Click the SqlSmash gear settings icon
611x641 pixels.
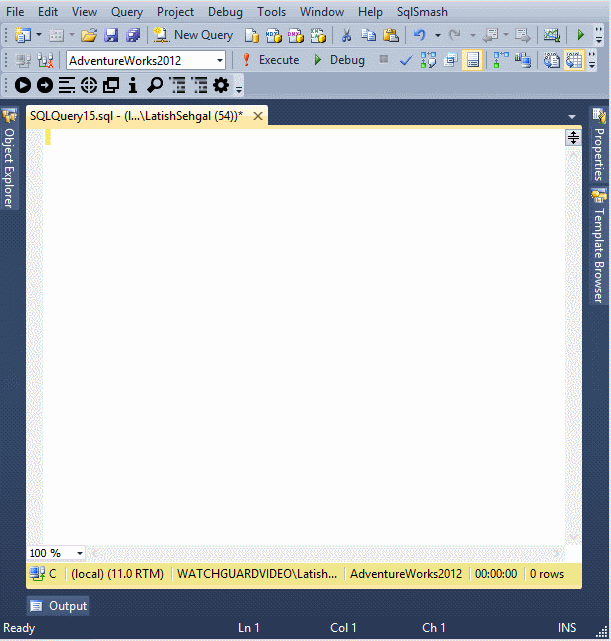221,85
